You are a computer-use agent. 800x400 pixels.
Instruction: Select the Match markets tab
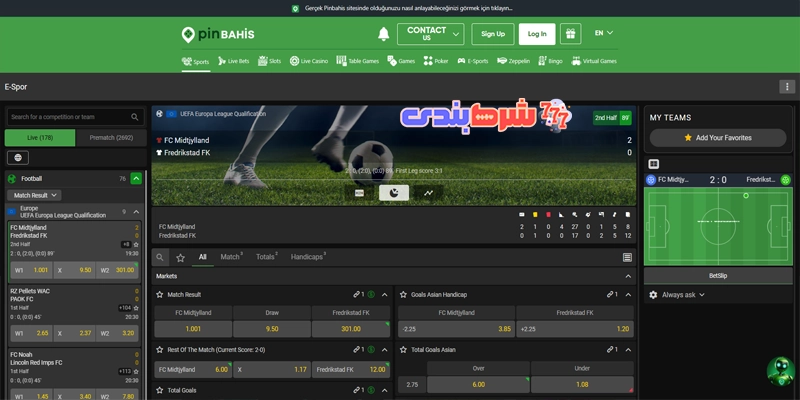coord(232,257)
